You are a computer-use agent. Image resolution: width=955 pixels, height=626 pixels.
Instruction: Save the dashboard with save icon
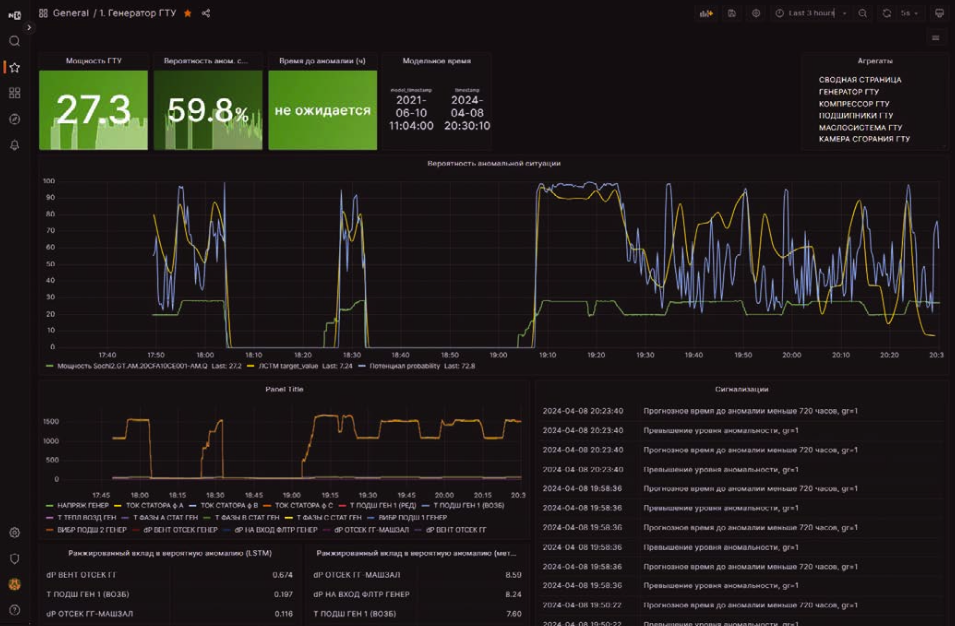(732, 13)
